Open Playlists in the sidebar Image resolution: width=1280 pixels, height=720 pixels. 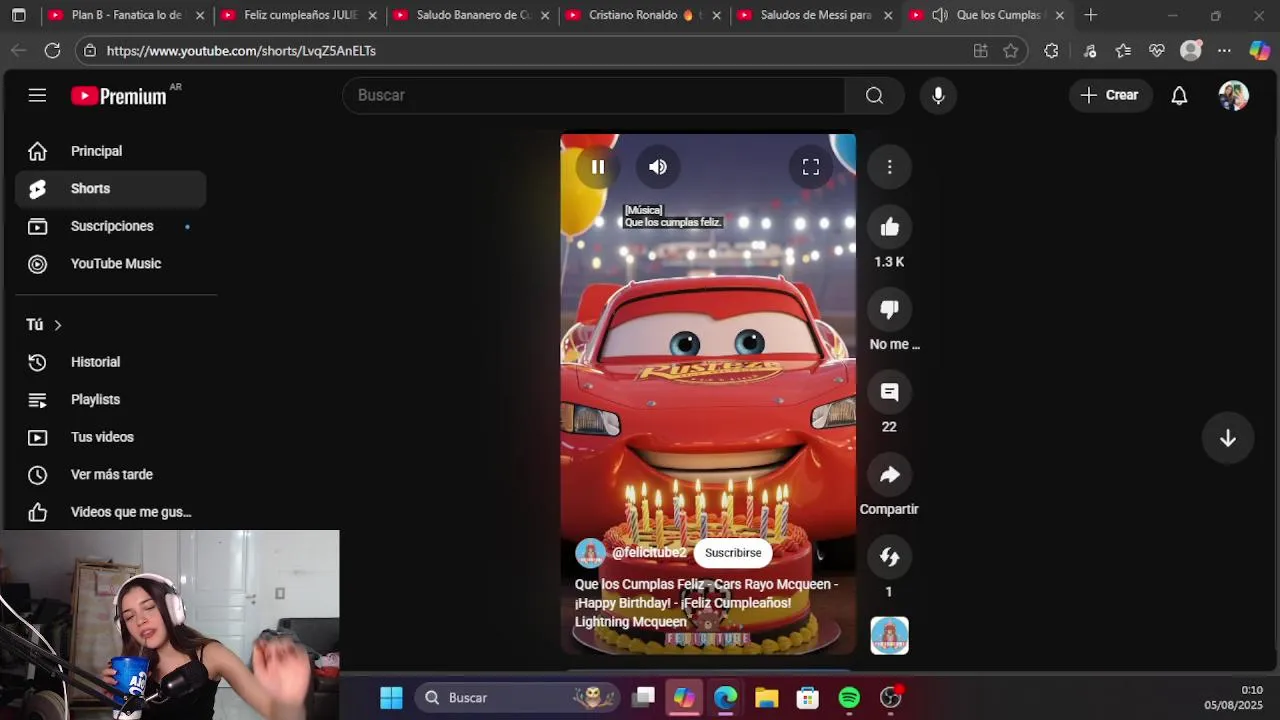coord(110,400)
